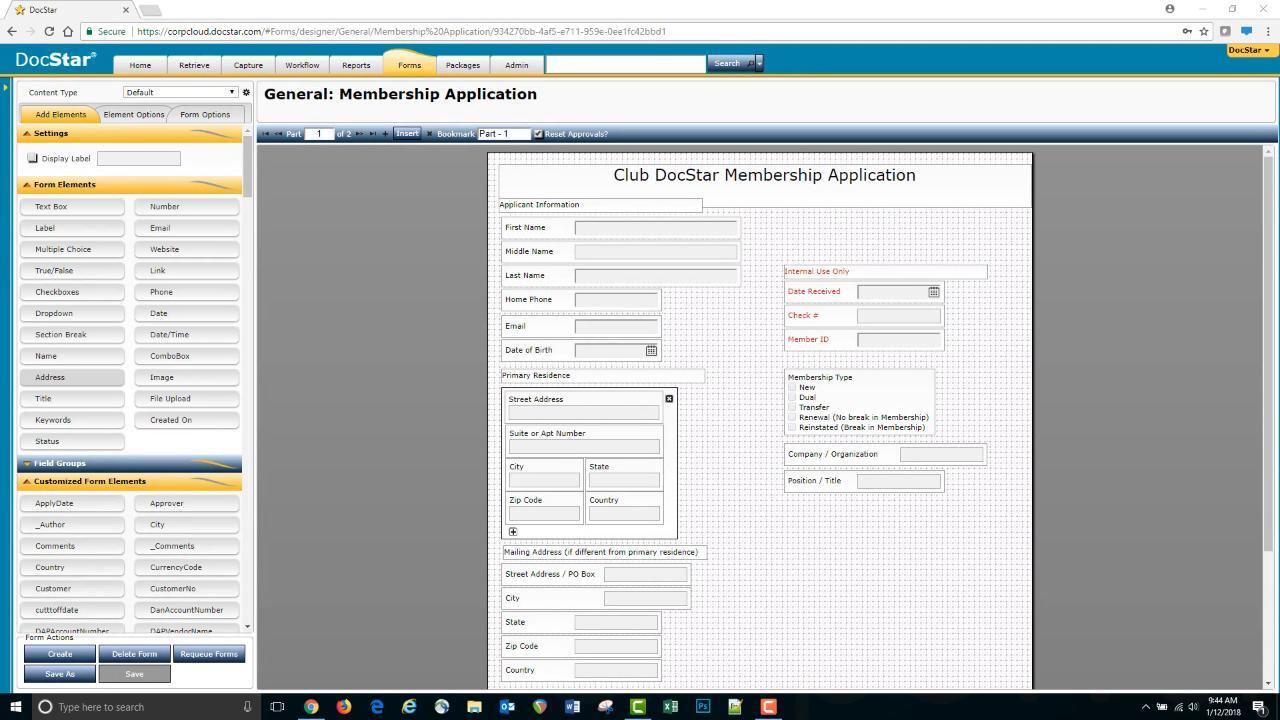Click the top search text box
1280x720 pixels.
coord(626,63)
